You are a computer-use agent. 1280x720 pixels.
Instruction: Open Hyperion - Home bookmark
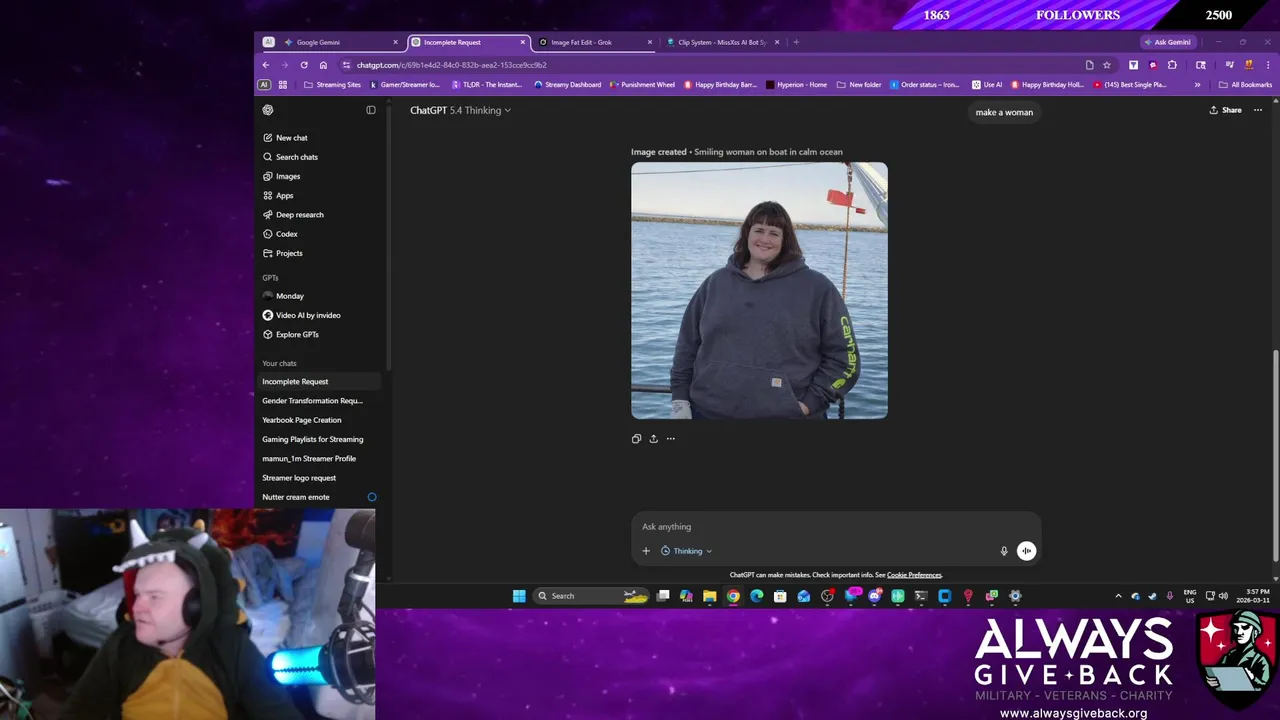tap(797, 85)
